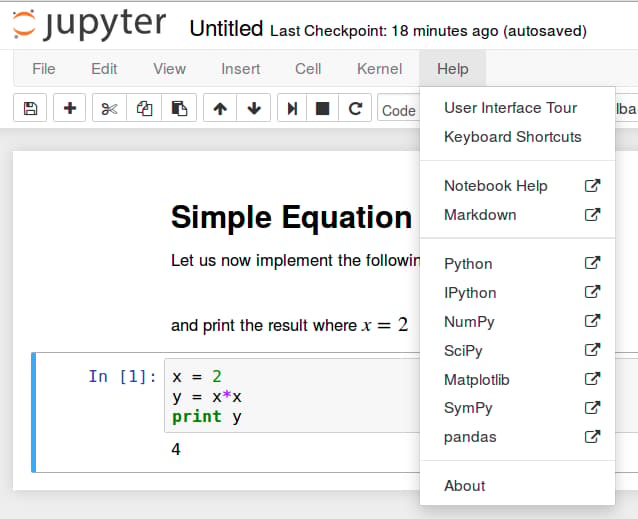Open Notebook Help link
The image size is (638, 519).
(x=517, y=185)
